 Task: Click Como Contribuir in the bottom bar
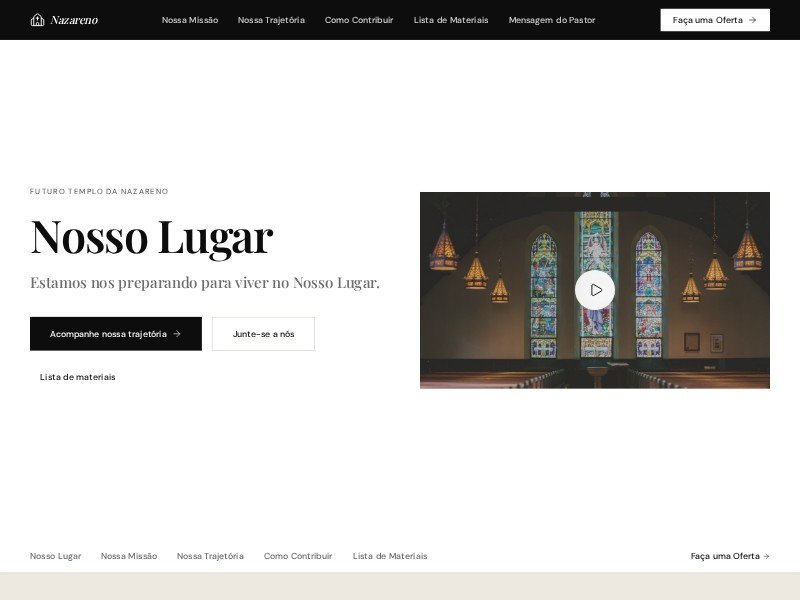click(298, 556)
